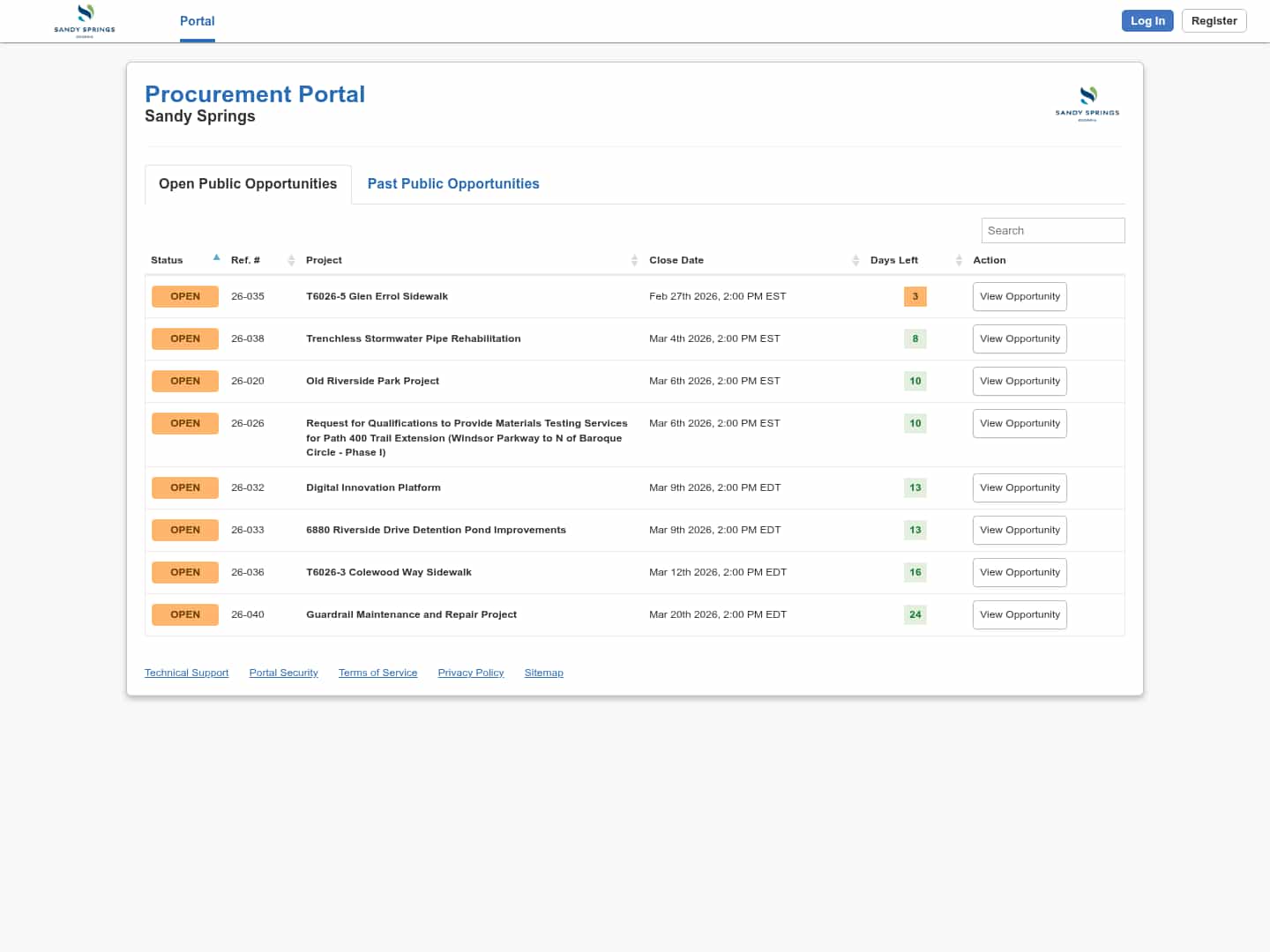The width and height of the screenshot is (1270, 952).
Task: Click the Sandy Springs logo in header
Action: pos(85,20)
